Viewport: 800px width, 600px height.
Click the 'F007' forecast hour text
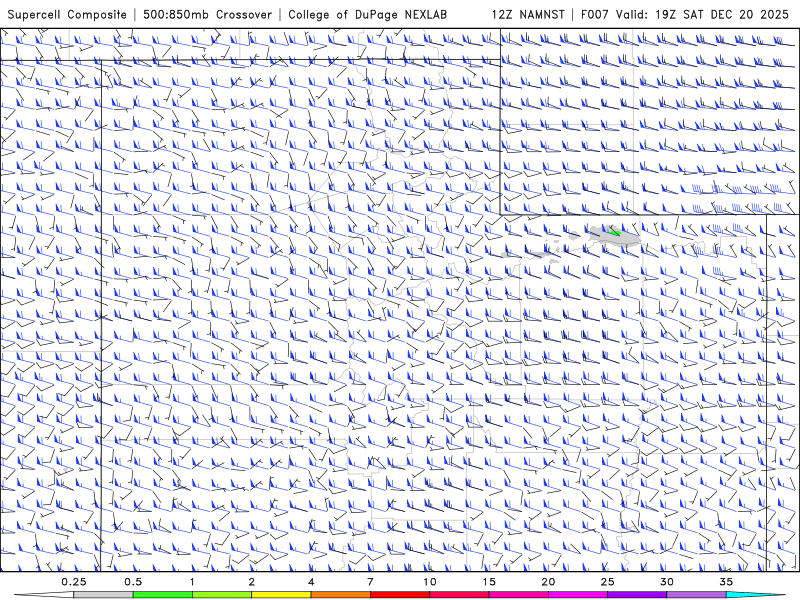pyautogui.click(x=595, y=15)
